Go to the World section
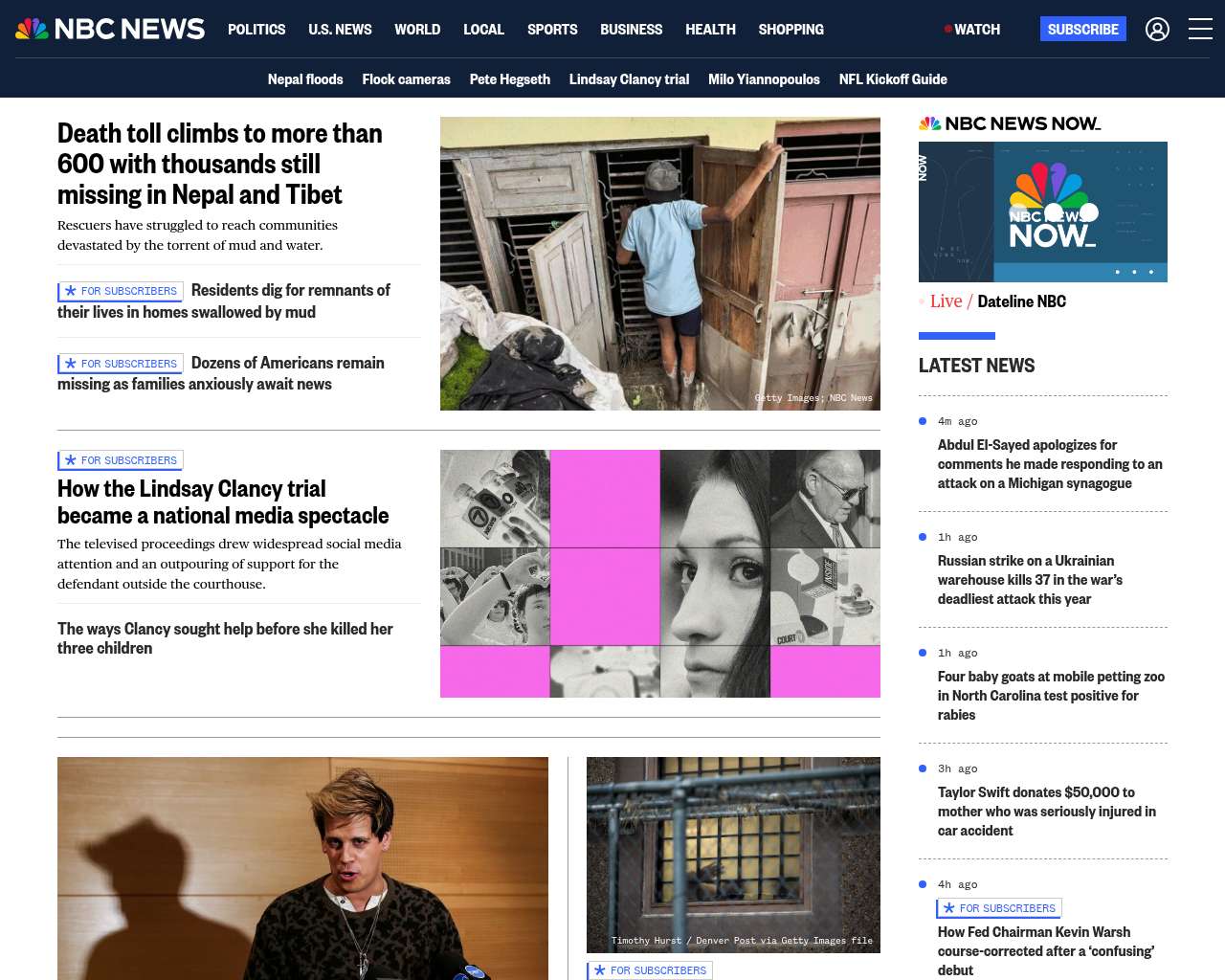This screenshot has width=1225, height=980. pyautogui.click(x=417, y=29)
